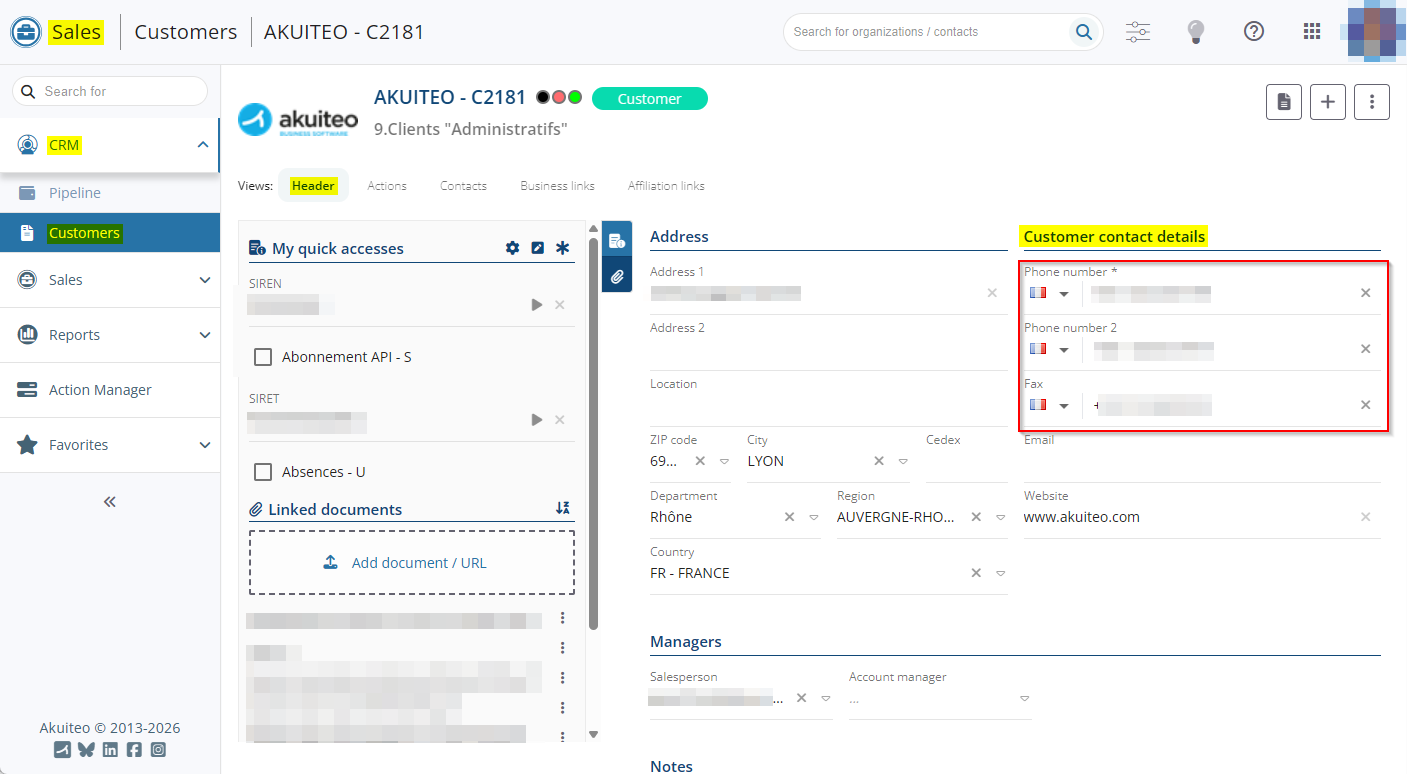
Task: Tick the Absences - U checkbox
Action: [263, 472]
